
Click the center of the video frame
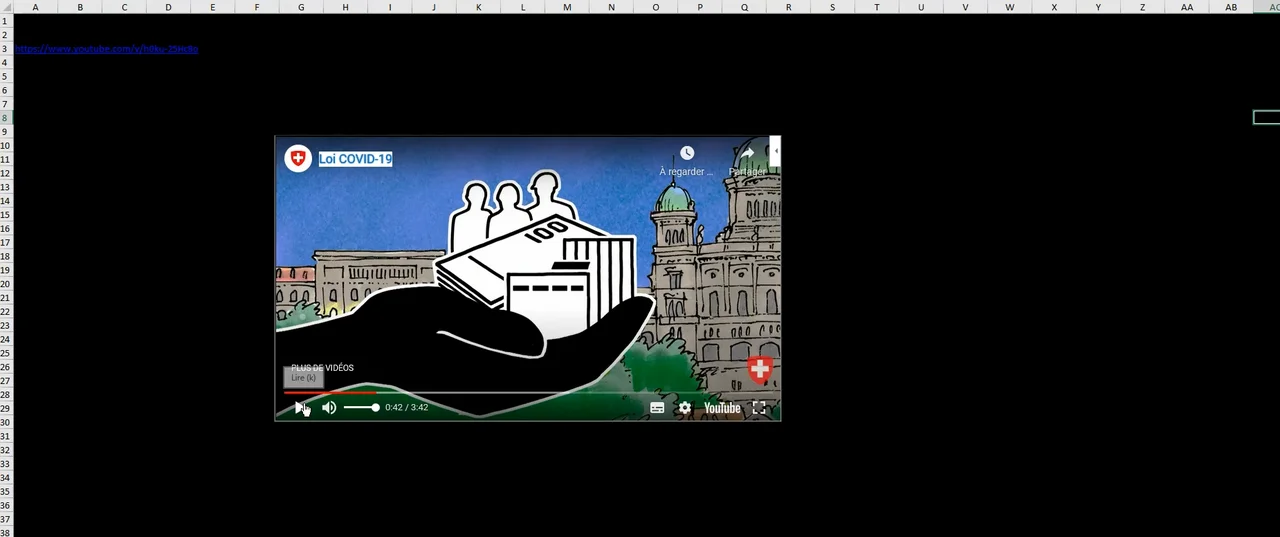click(x=528, y=278)
